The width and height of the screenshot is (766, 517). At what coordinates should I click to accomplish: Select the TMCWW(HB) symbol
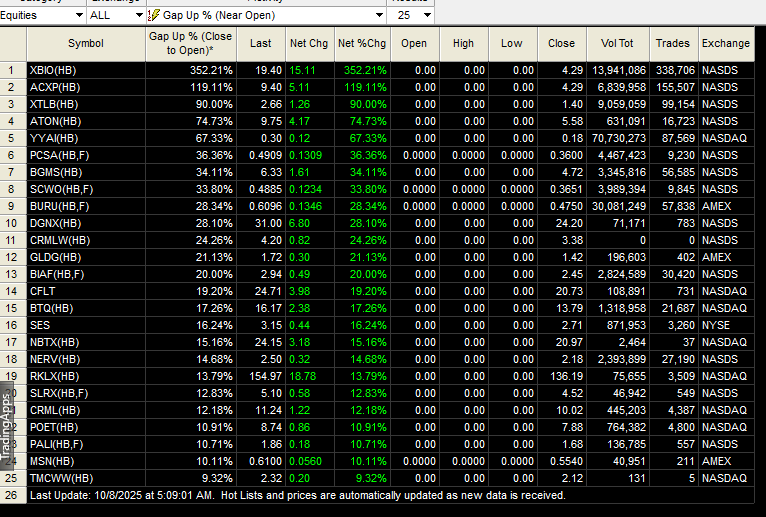tap(61, 478)
